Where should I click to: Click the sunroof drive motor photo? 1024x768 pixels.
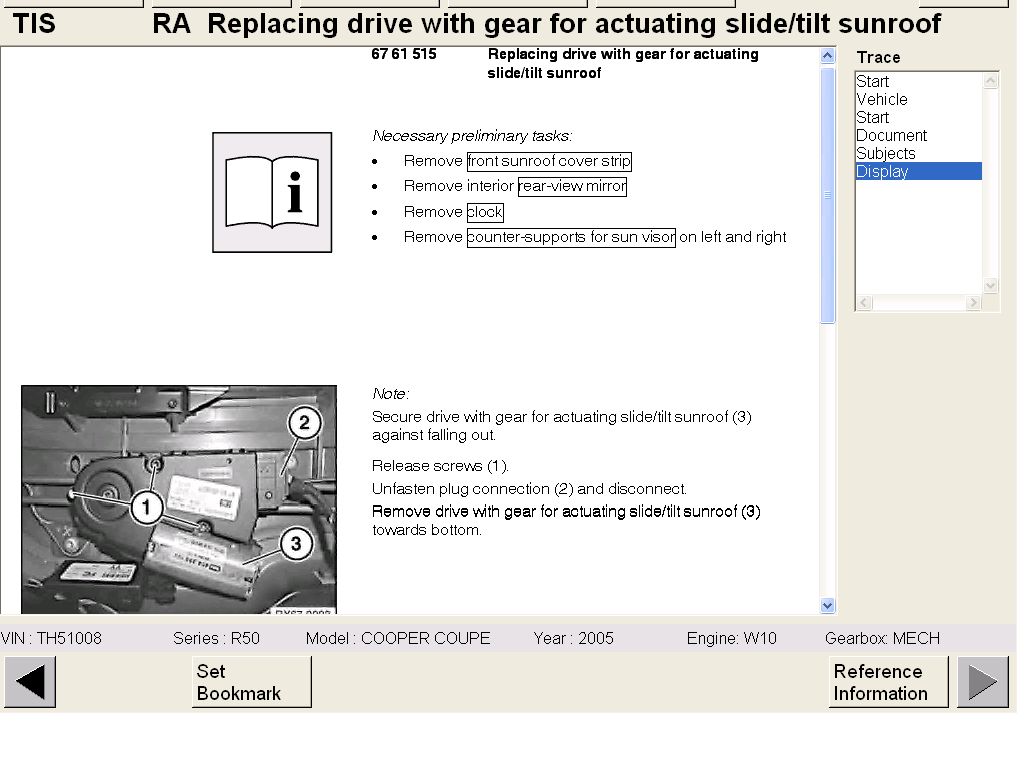(179, 499)
